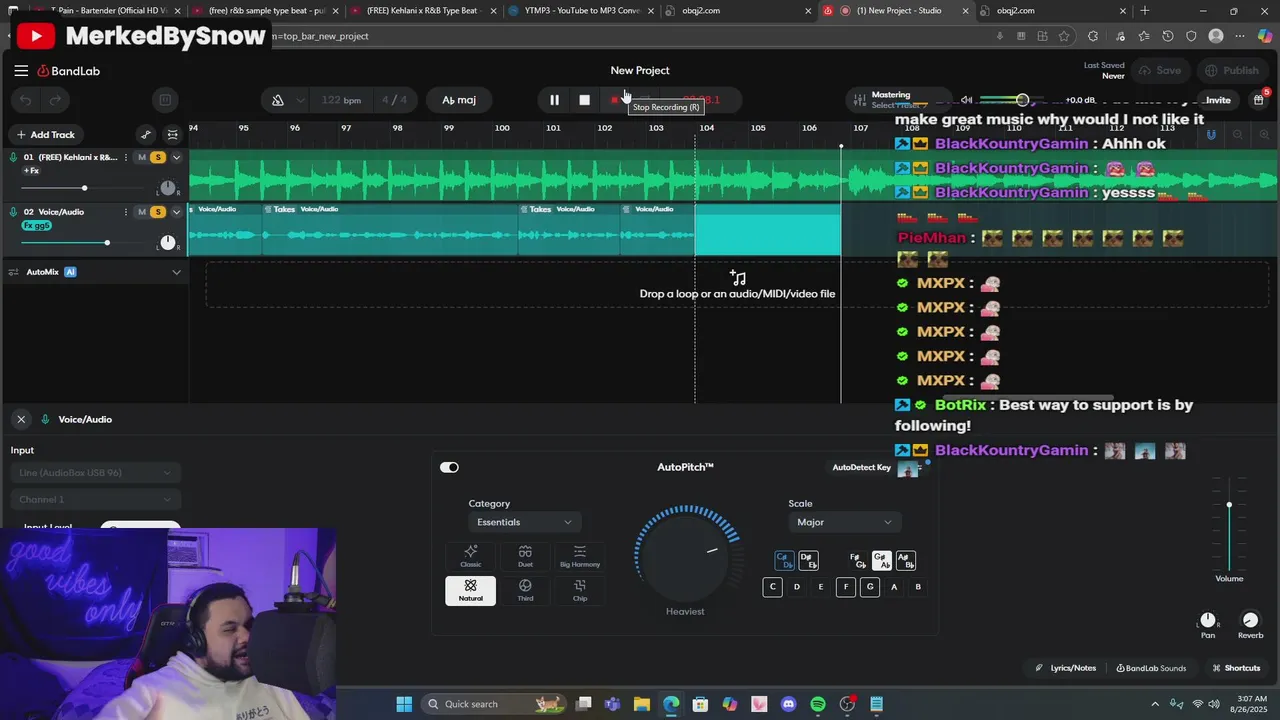The height and width of the screenshot is (720, 1280).
Task: Toggle the AutoPitch on/off switch
Action: [449, 467]
